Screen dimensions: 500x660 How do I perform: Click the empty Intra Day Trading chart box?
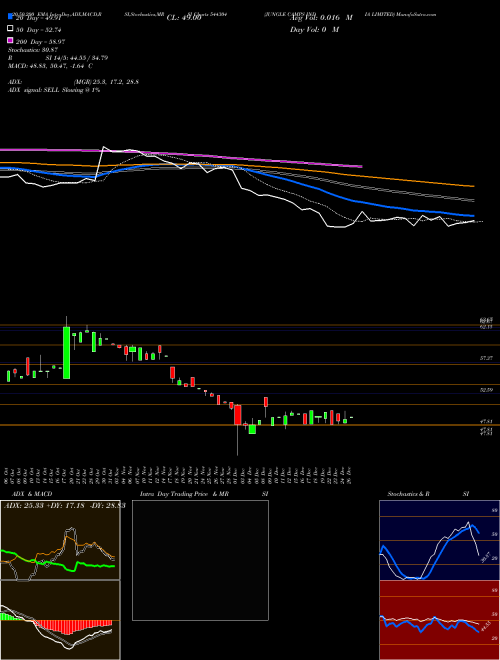coord(200,560)
